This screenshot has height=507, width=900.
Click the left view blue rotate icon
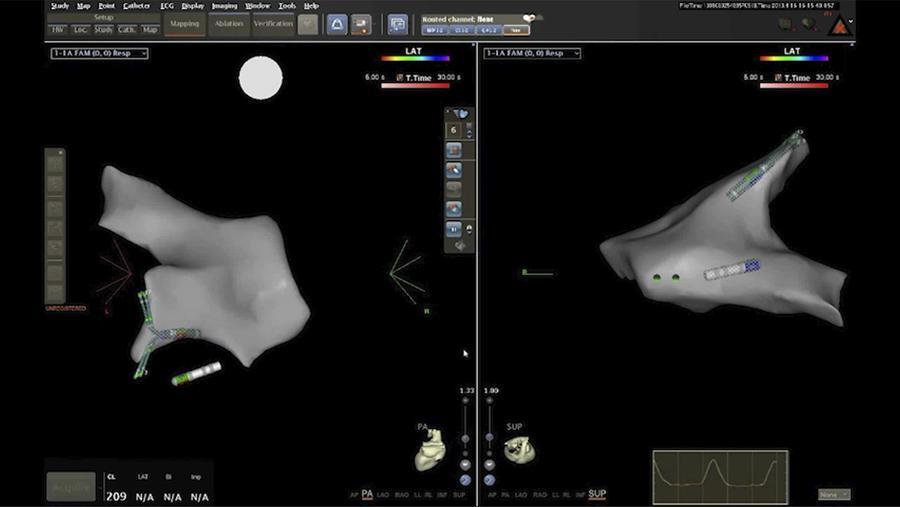point(465,480)
